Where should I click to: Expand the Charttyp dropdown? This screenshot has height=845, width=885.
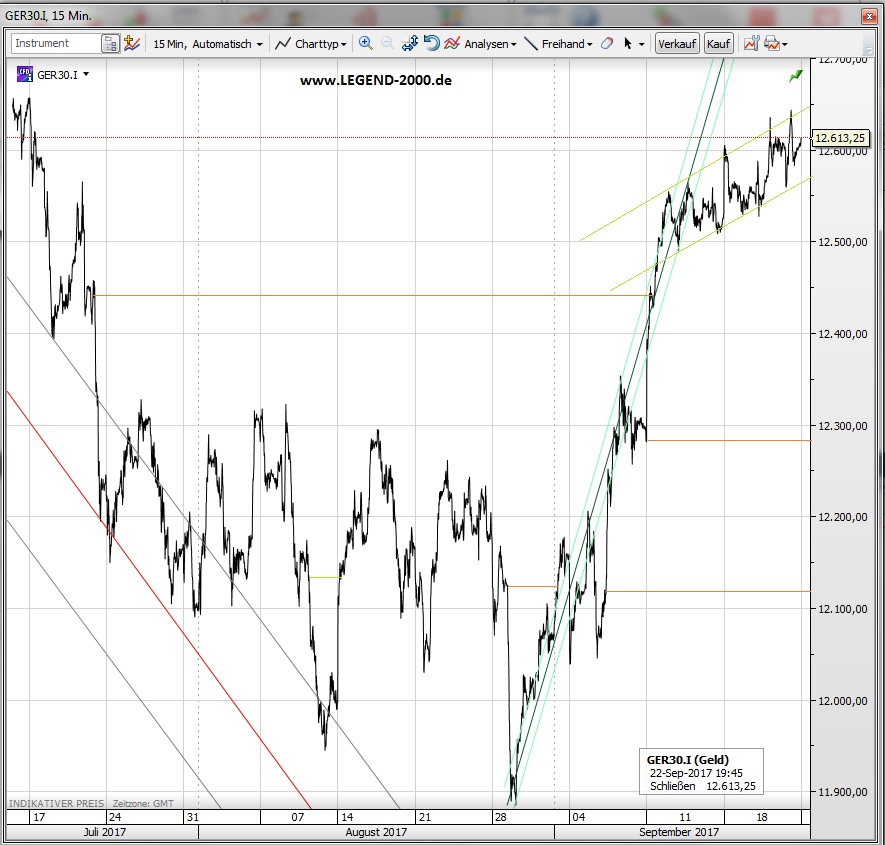coord(312,44)
